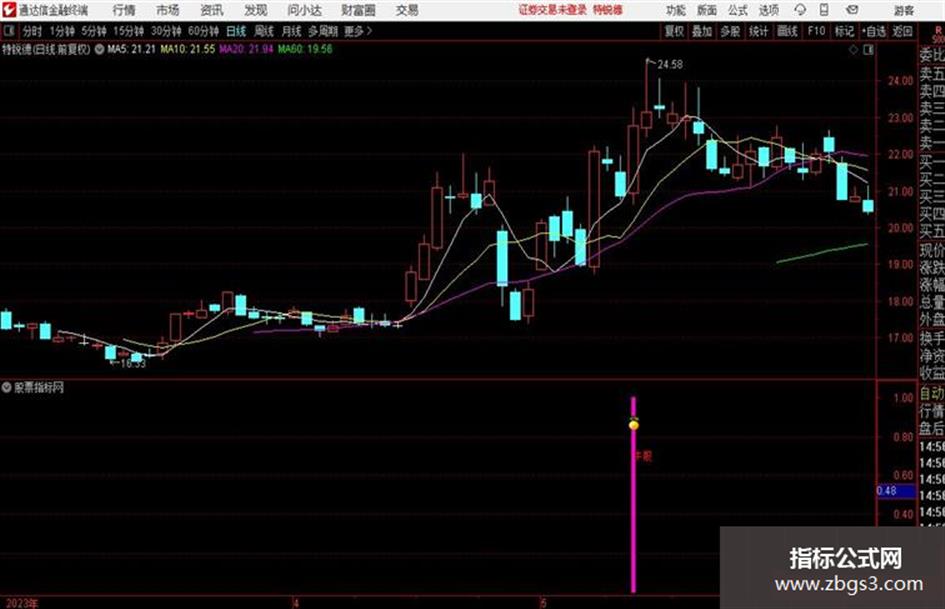Click the 股票指标网 indicator name
The height and width of the screenshot is (609, 945).
39,388
